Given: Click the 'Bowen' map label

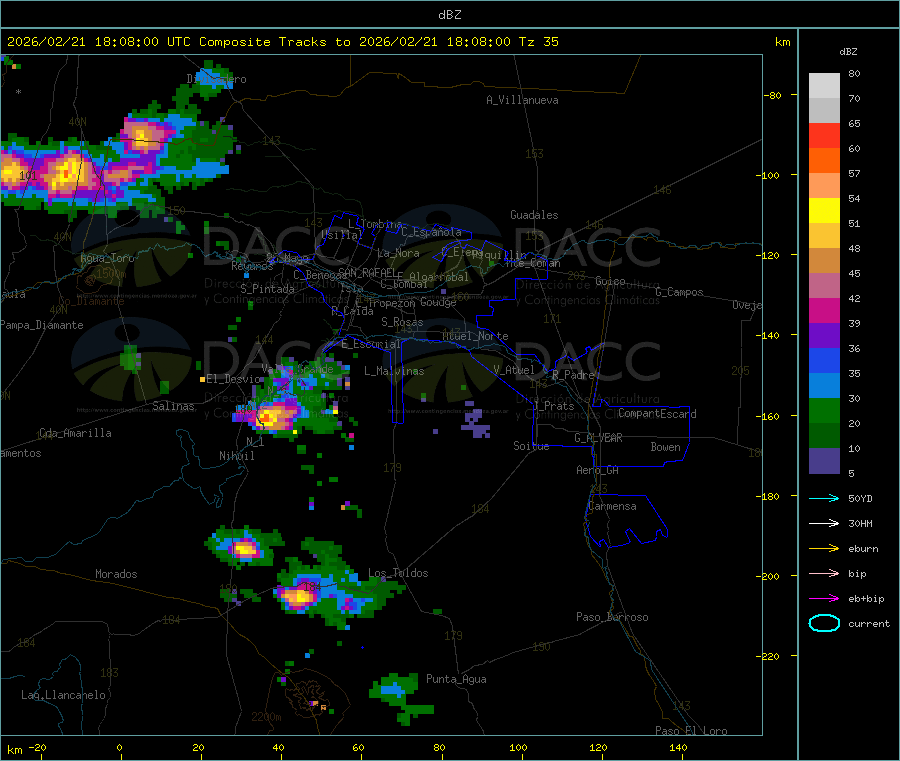Looking at the screenshot, I should pos(666,447).
